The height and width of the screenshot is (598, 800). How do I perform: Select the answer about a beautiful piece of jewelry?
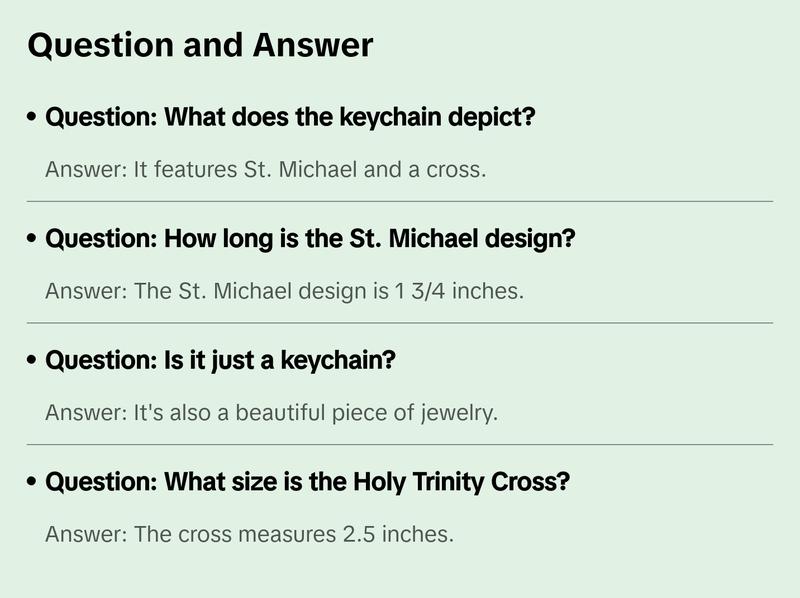271,412
